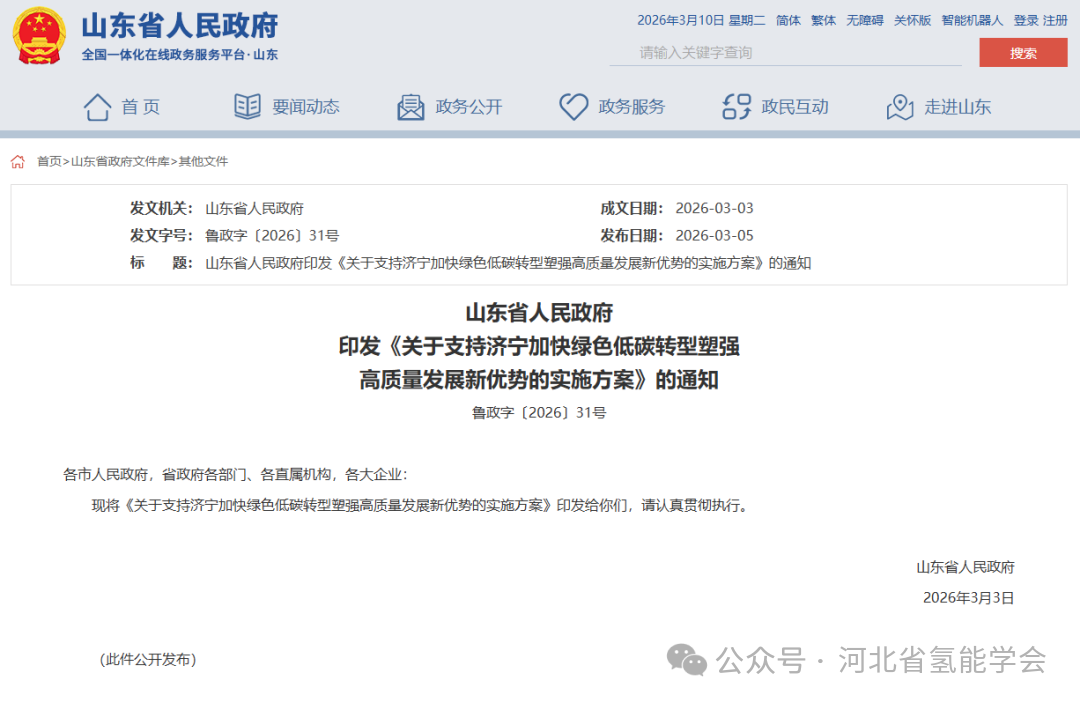Viewport: 1080px width, 703px height.
Task: Click the red breadcrumb home icon
Action: tap(18, 161)
